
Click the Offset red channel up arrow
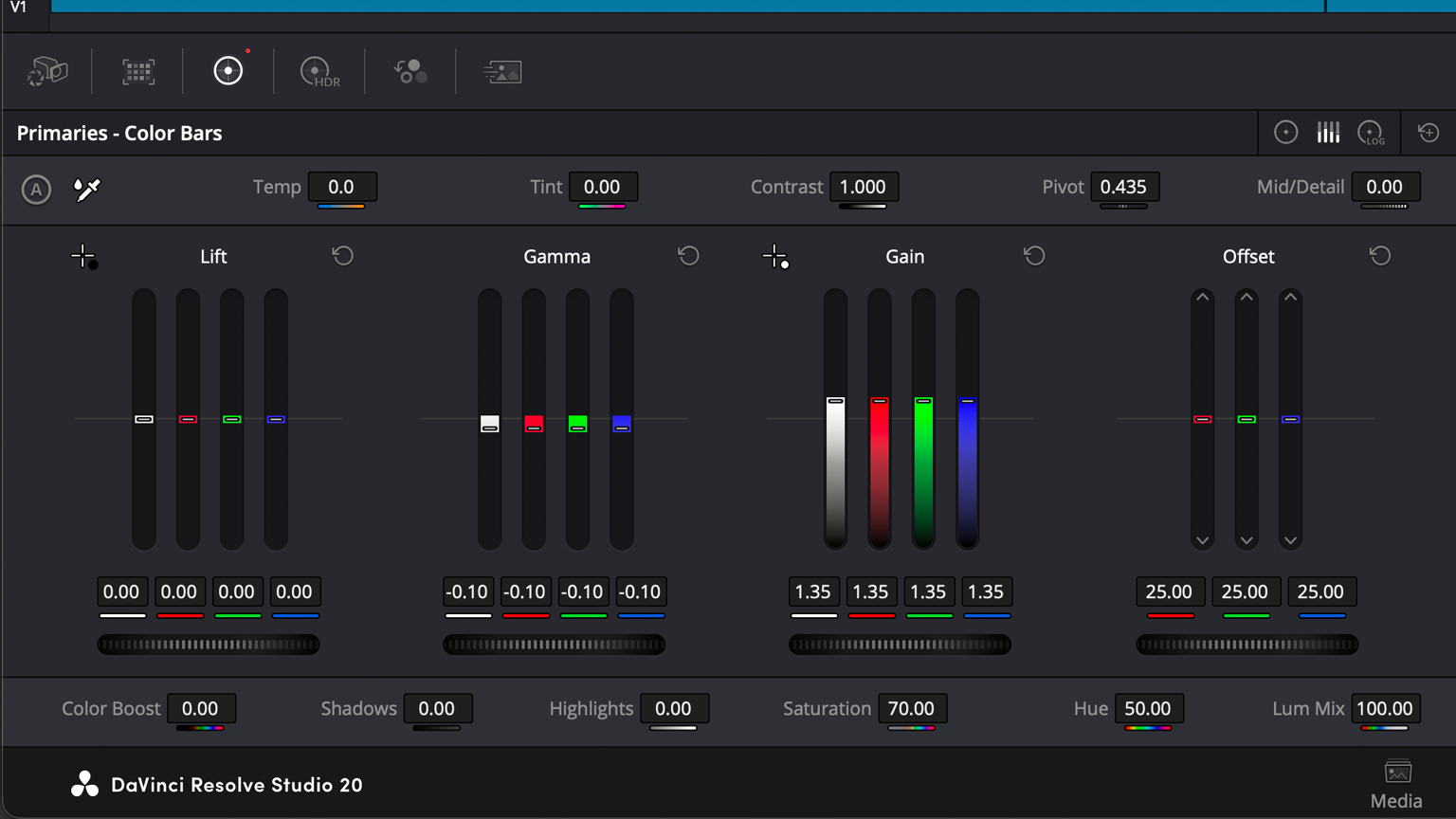pyautogui.click(x=1202, y=298)
